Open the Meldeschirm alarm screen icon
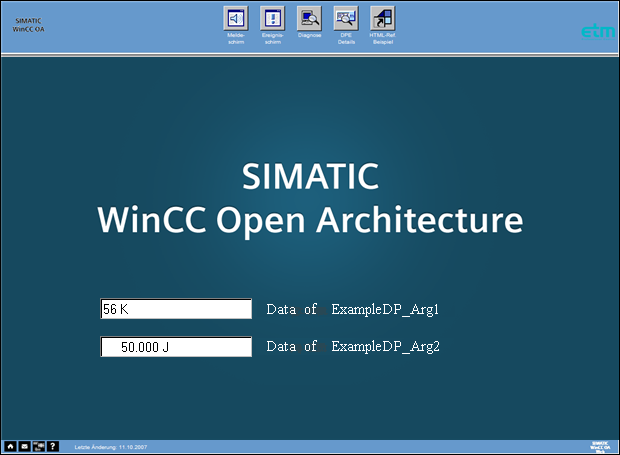Viewport: 620px width, 455px height. point(236,18)
